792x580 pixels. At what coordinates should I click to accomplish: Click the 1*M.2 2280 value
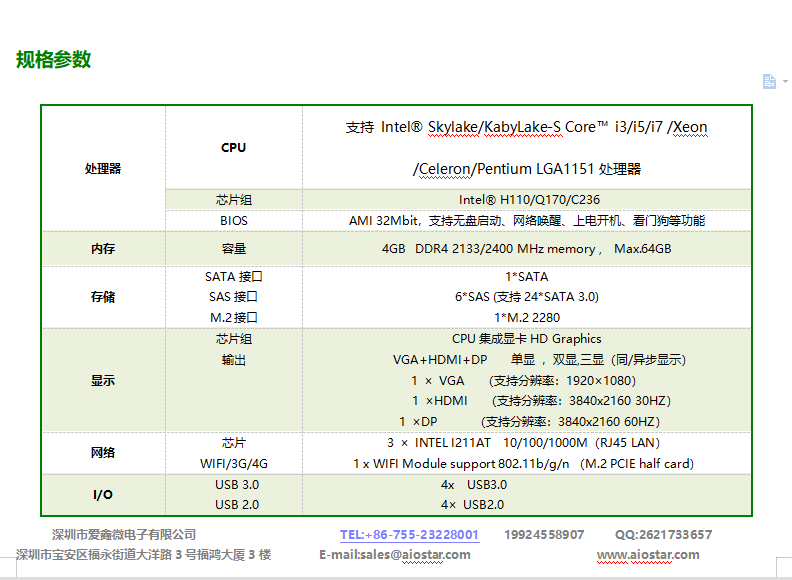pos(526,318)
